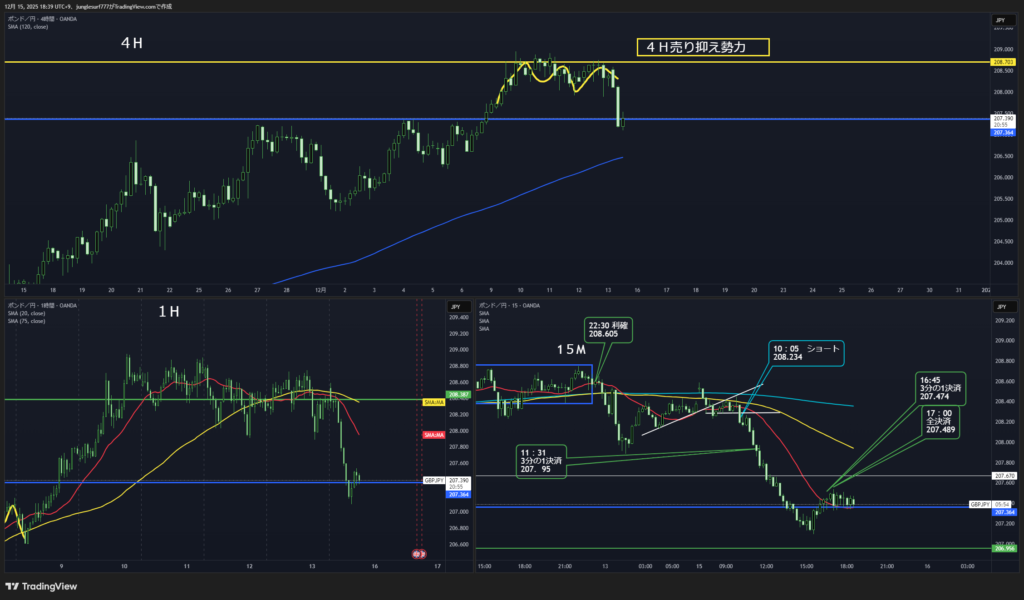The width and height of the screenshot is (1024, 600).
Task: Click the green 206.956 price label on 15M chart
Action: (x=1002, y=548)
